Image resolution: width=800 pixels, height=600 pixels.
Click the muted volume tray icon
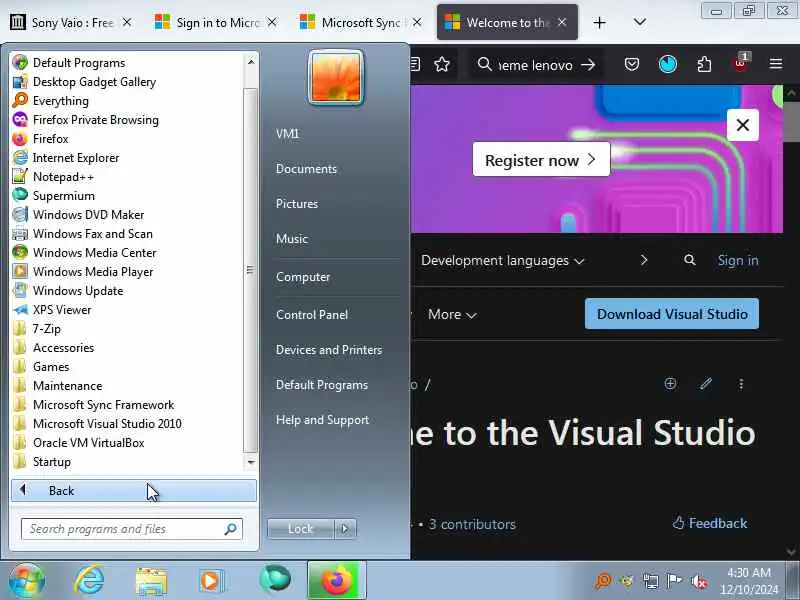(x=698, y=581)
